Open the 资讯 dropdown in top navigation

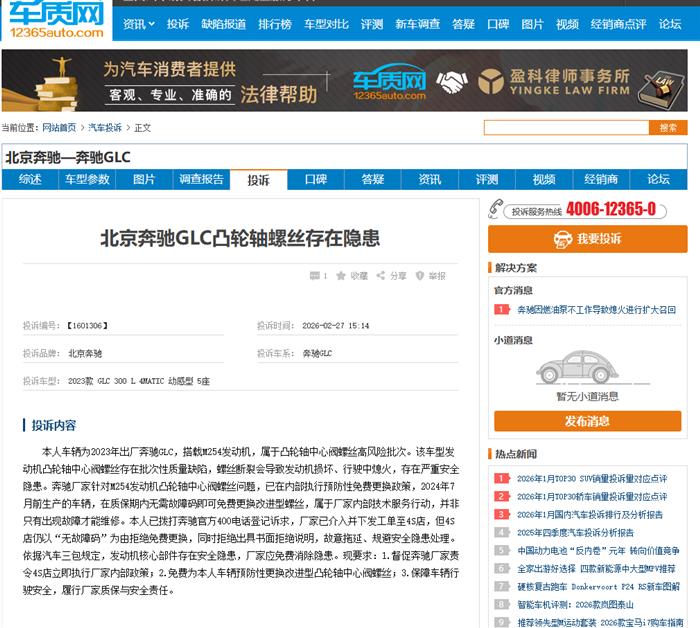(138, 24)
